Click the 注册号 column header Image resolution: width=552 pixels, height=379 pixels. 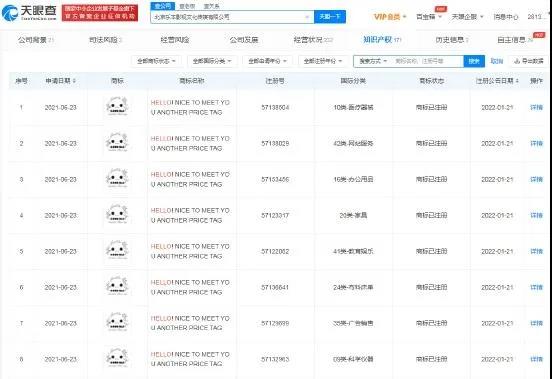coord(275,81)
